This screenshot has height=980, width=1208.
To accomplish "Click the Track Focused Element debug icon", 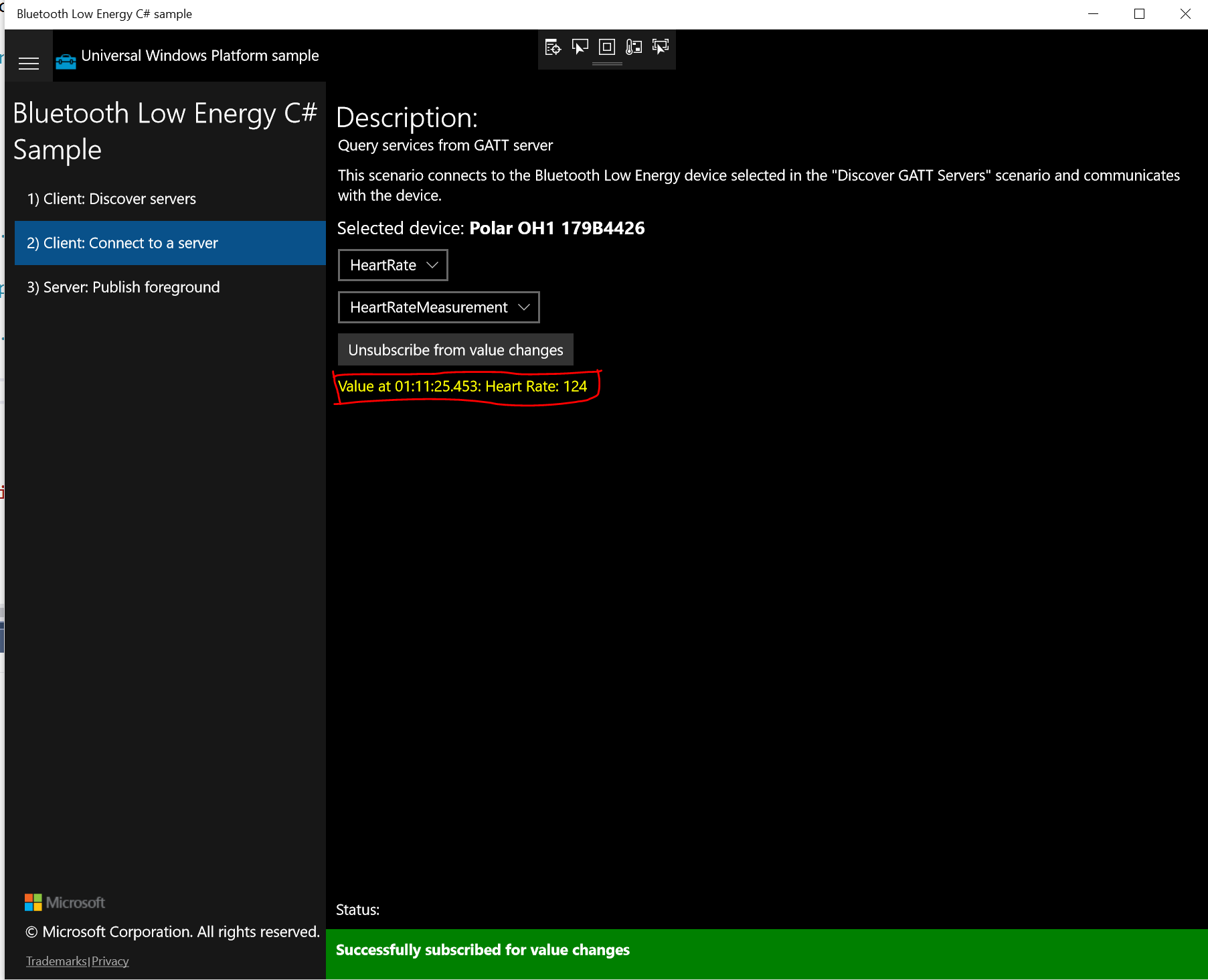I will [661, 47].
